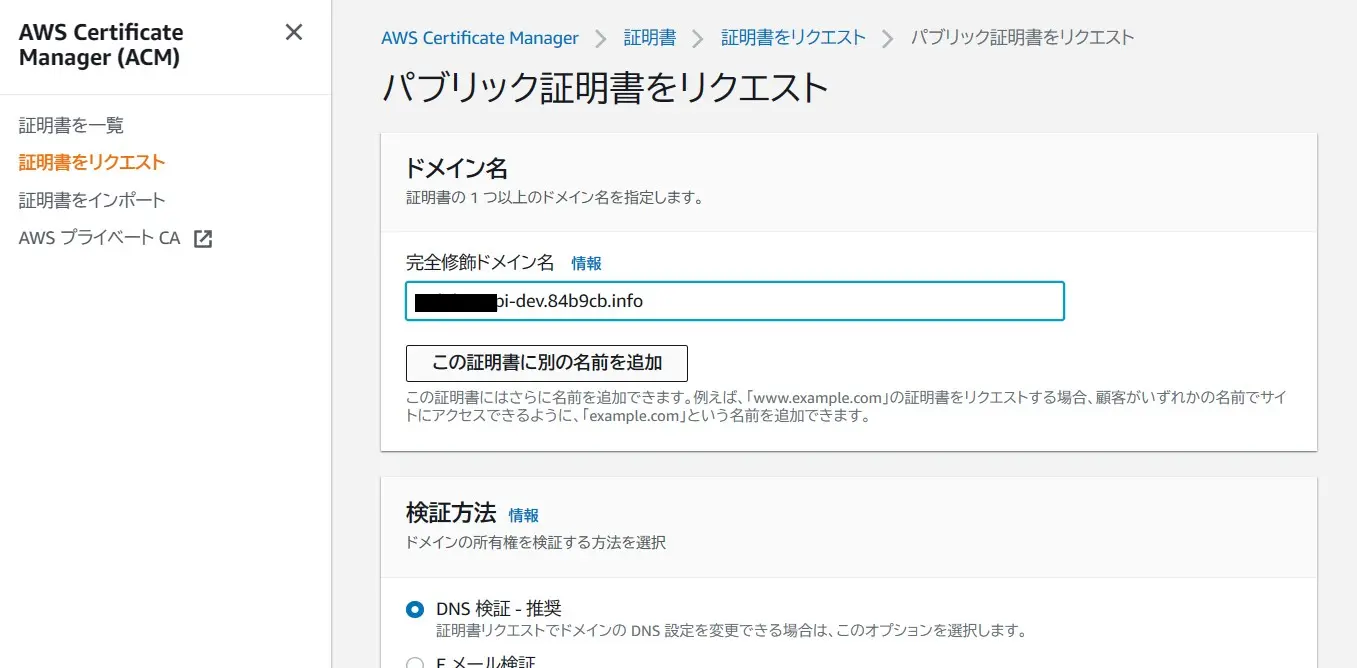
Task: Open the AWS プライベート CA sidebar link
Action: click(99, 238)
